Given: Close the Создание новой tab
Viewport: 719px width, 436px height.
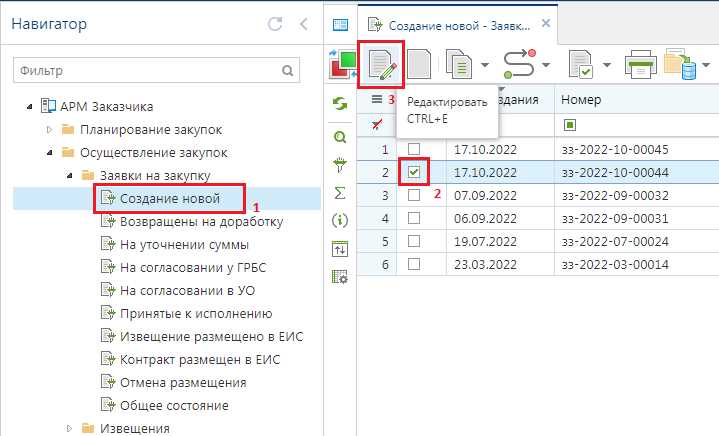Looking at the screenshot, I should (546, 23).
